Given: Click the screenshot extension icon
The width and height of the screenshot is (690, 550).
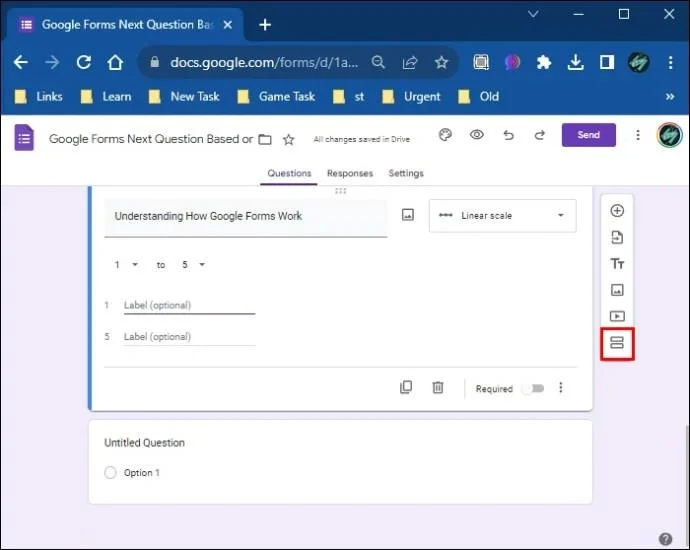Looking at the screenshot, I should pyautogui.click(x=481, y=62).
